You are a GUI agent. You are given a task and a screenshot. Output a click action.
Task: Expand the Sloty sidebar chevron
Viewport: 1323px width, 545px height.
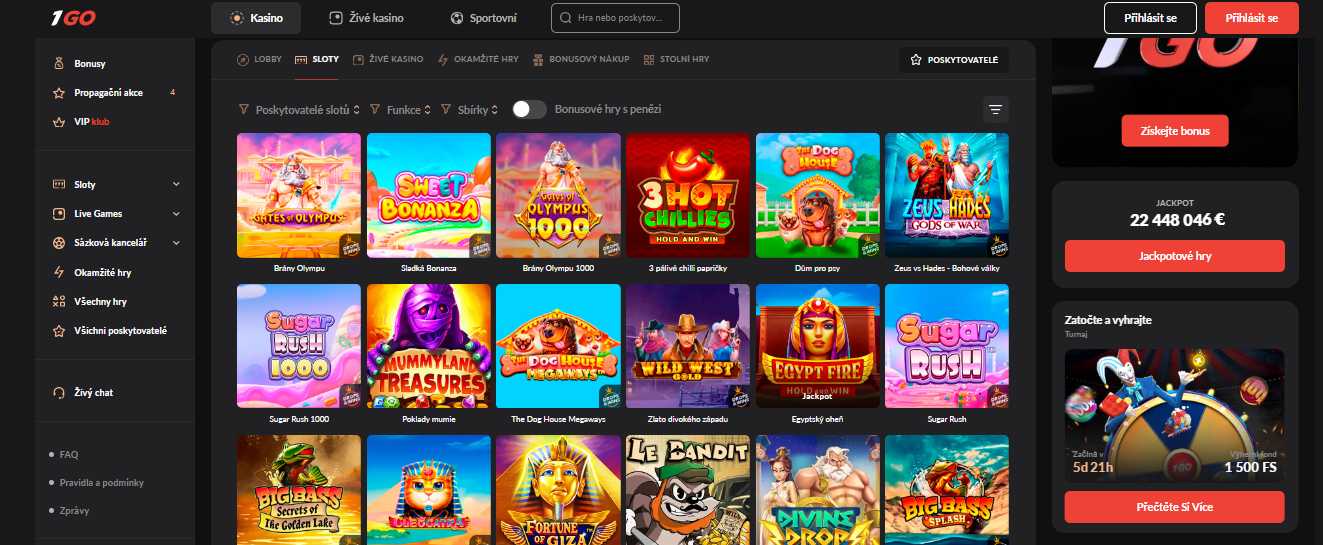click(176, 185)
